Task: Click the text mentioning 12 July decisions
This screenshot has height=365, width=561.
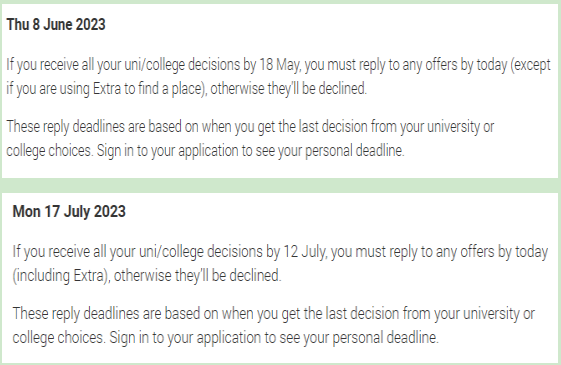Action: tap(280, 263)
